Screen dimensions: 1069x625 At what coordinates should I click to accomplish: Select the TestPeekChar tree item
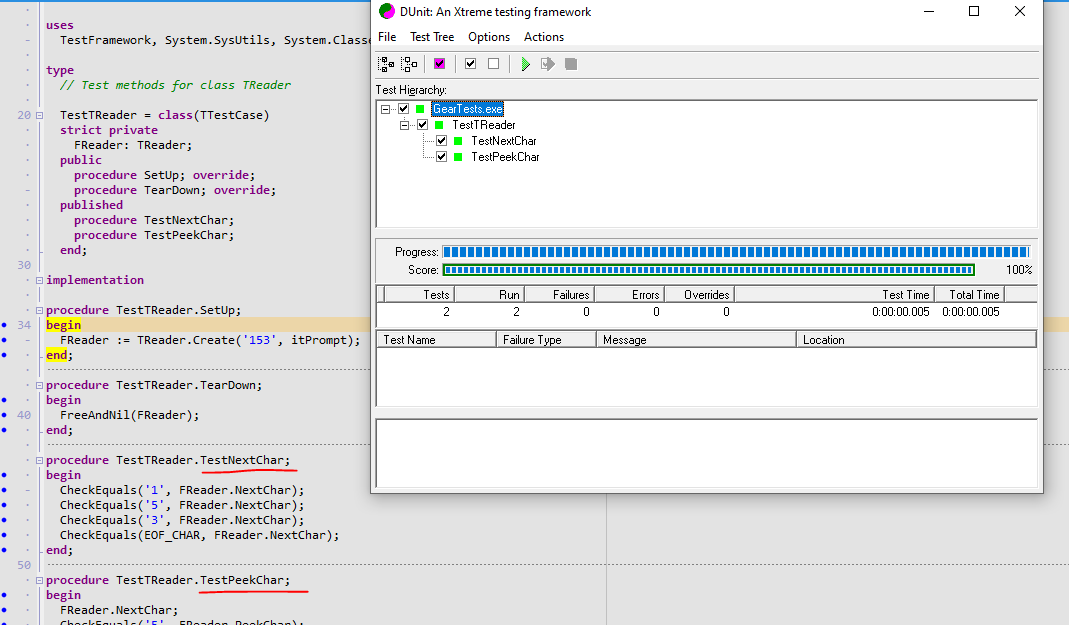505,157
